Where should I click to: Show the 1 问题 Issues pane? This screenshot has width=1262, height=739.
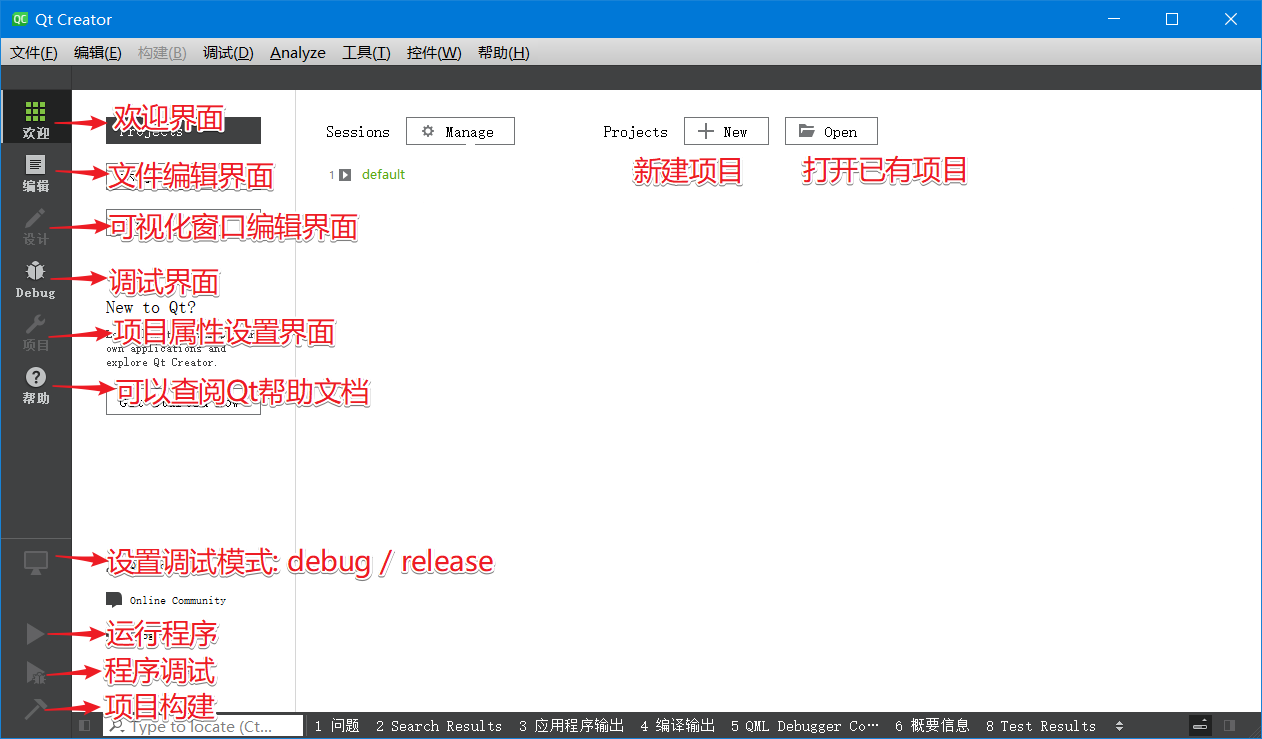click(x=337, y=726)
